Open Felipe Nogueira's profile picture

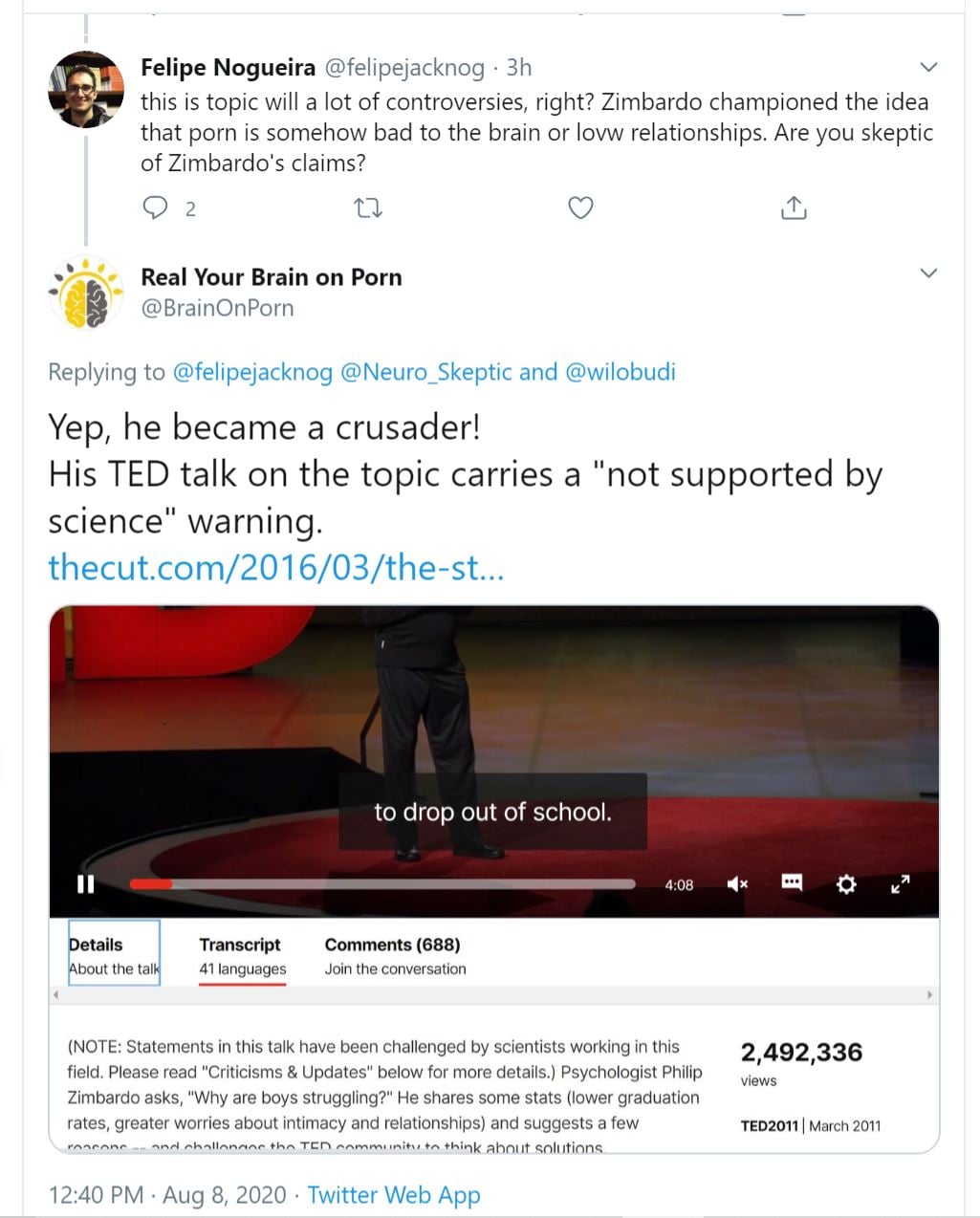(x=86, y=90)
